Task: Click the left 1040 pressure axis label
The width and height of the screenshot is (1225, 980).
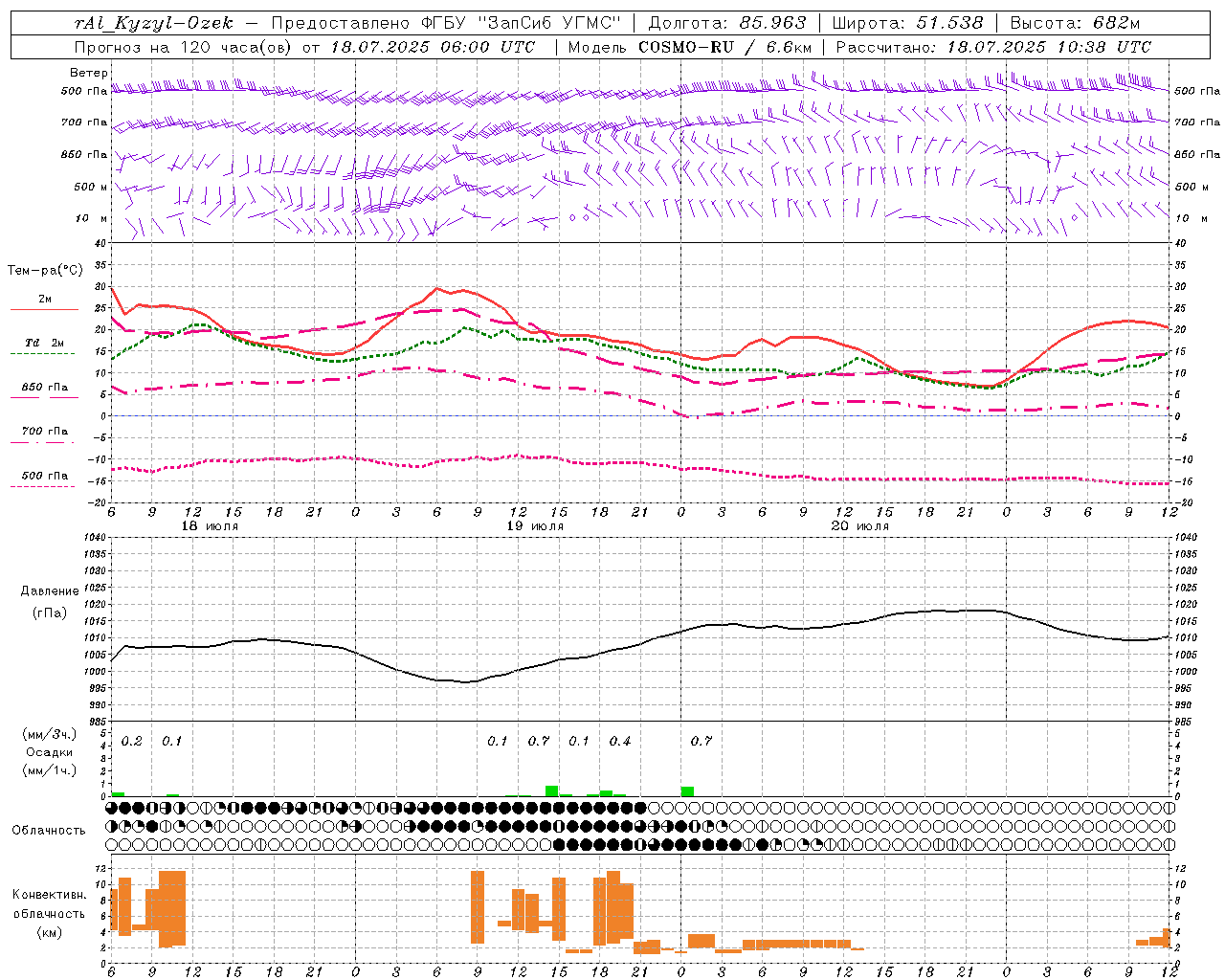Action: pyautogui.click(x=93, y=538)
